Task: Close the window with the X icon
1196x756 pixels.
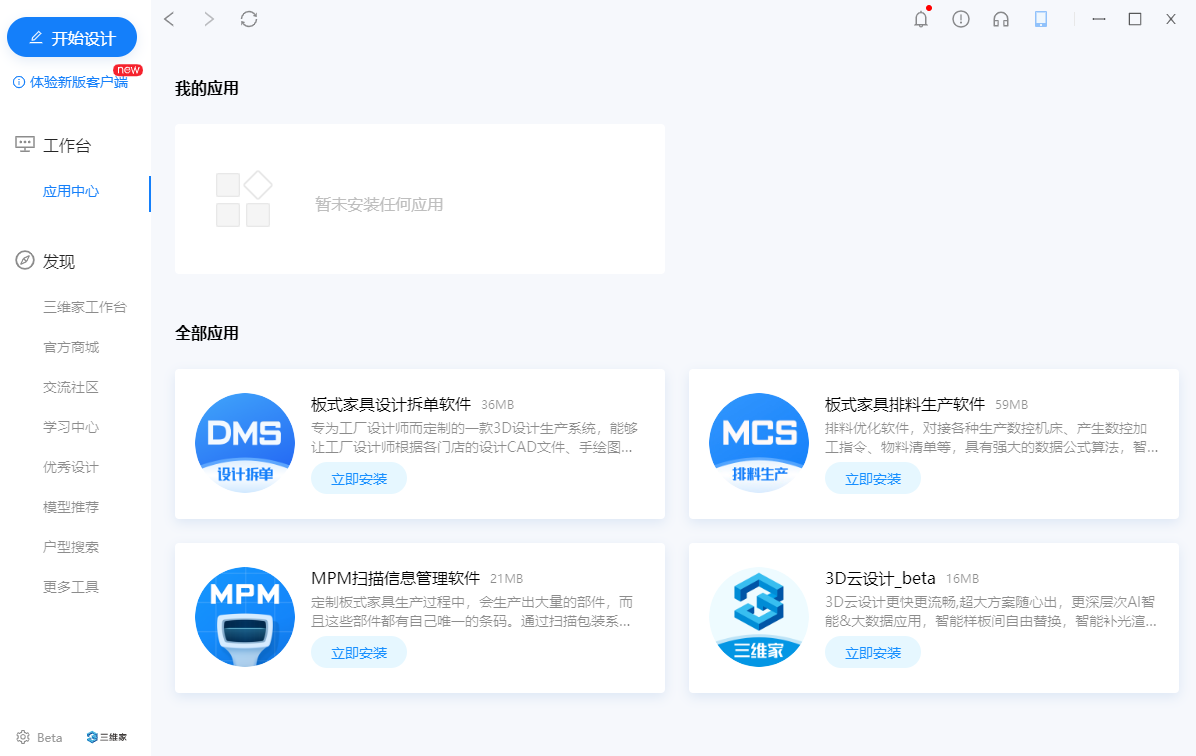Action: [x=1171, y=19]
